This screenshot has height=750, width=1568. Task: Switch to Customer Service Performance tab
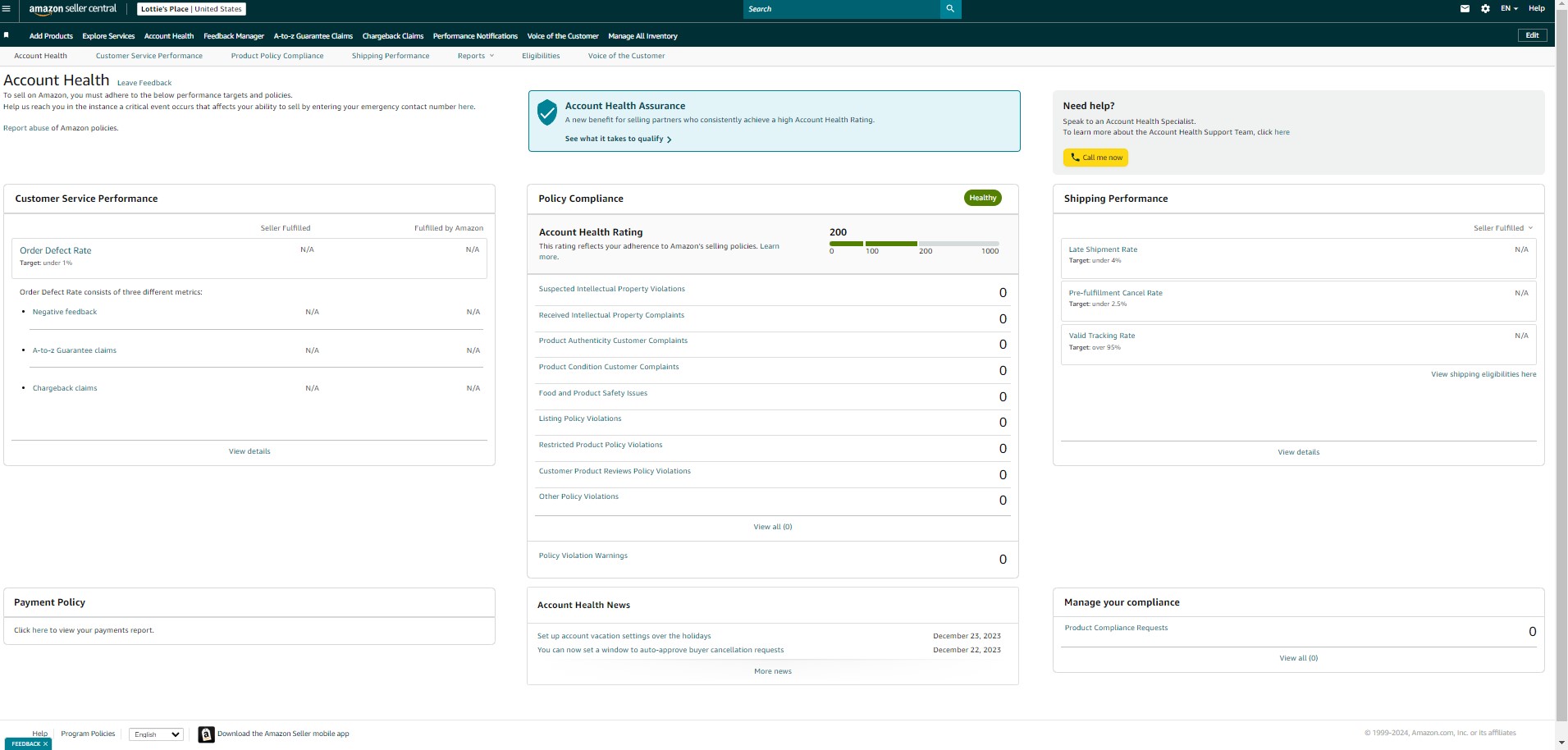pos(149,56)
